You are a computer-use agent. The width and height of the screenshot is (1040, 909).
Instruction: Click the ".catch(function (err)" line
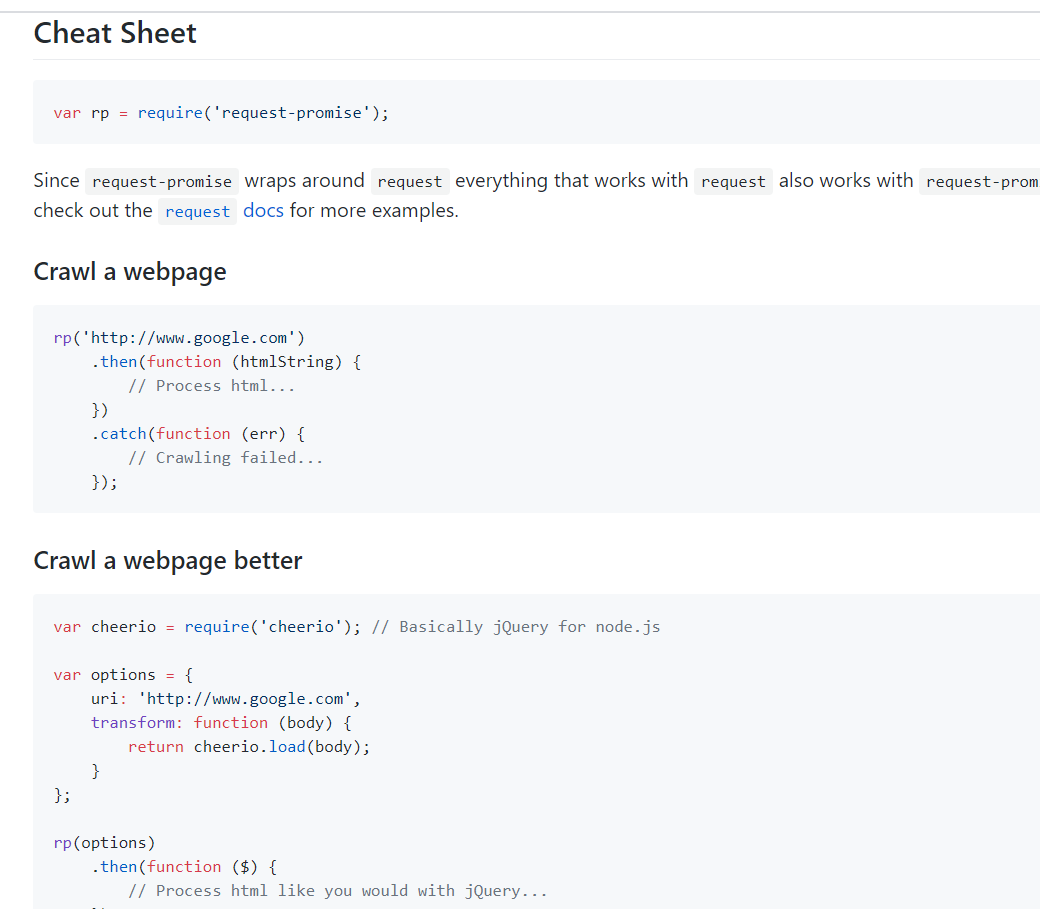click(x=198, y=434)
